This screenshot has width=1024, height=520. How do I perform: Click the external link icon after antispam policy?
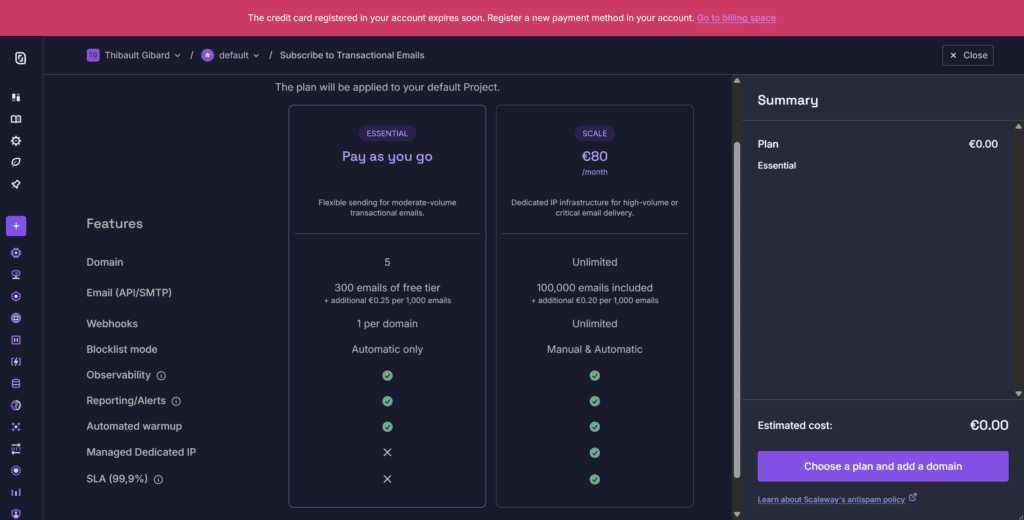(913, 498)
